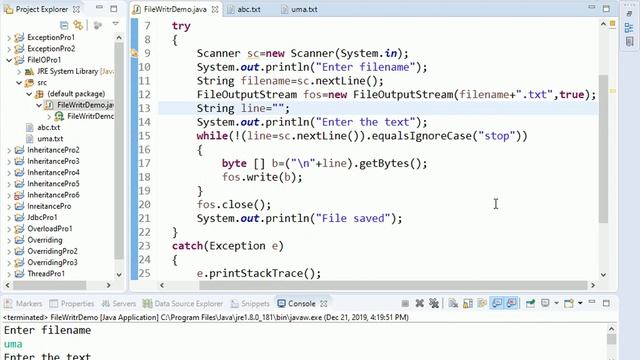This screenshot has height=360, width=640.
Task: Collapse all in Project Explorer
Action: pyautogui.click(x=64, y=25)
